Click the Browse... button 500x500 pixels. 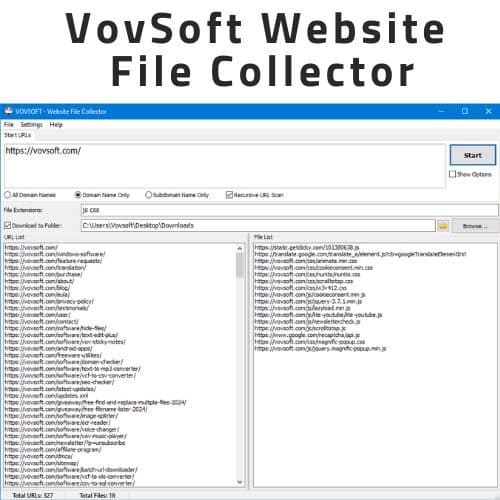point(475,226)
